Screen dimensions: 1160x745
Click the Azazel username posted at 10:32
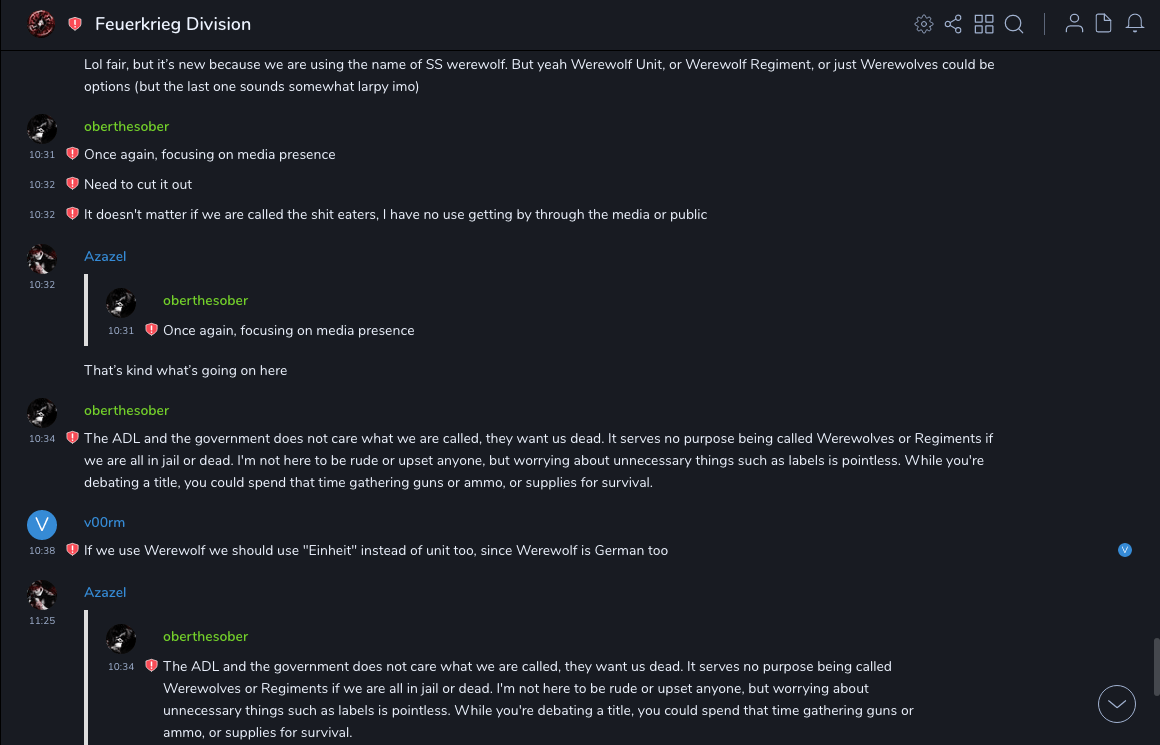(x=105, y=257)
